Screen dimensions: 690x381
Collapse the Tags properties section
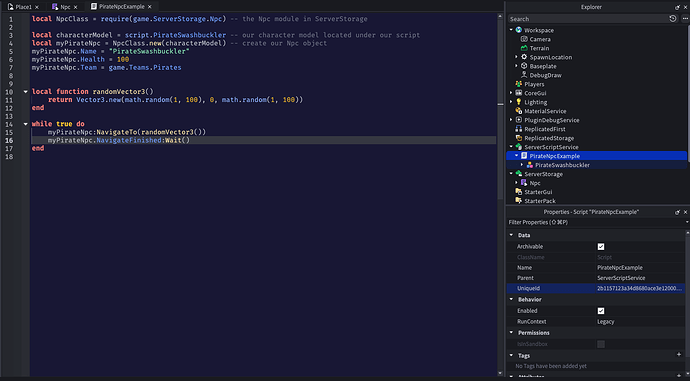click(511, 355)
